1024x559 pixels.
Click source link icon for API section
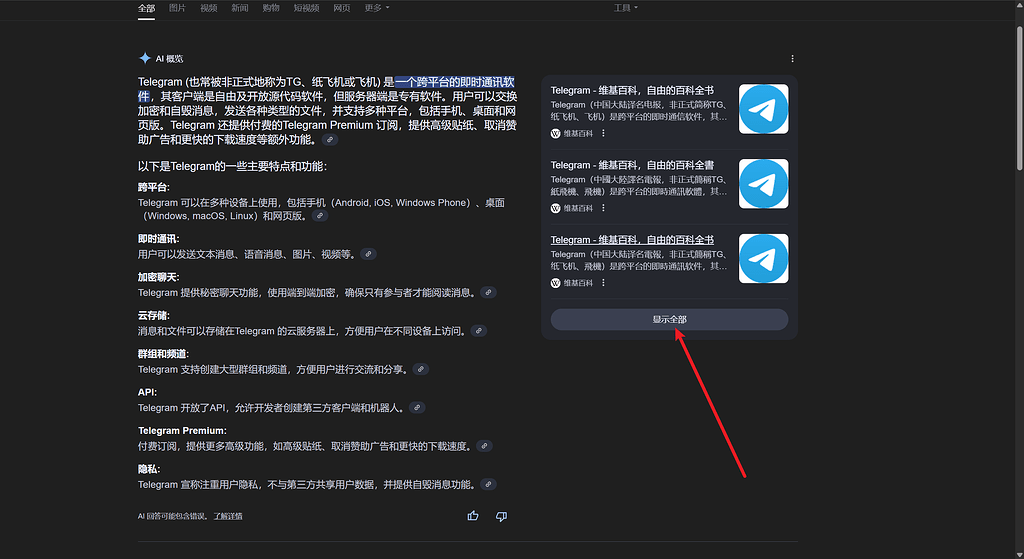tap(417, 407)
